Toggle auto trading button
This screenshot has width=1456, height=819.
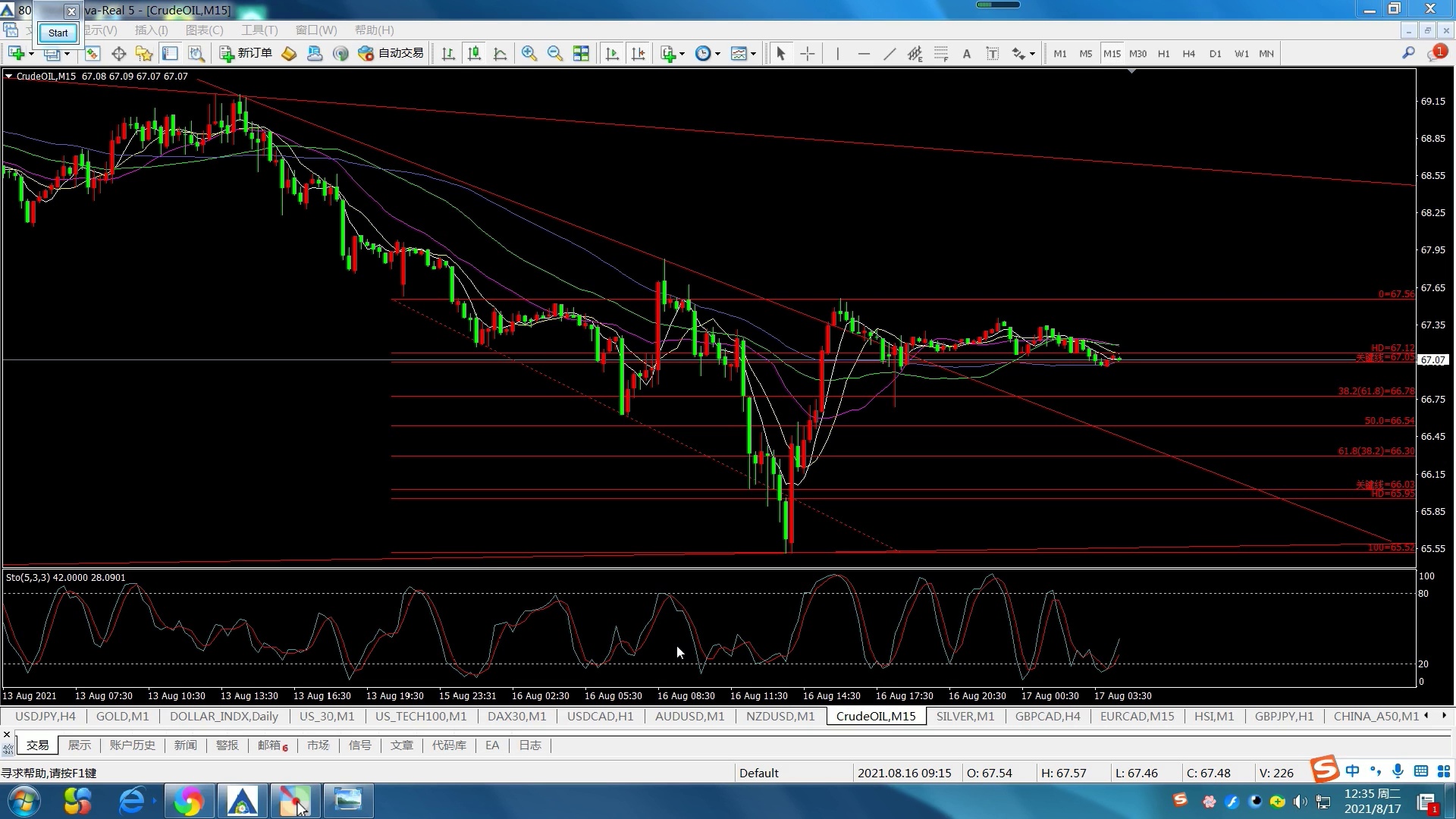coord(391,53)
